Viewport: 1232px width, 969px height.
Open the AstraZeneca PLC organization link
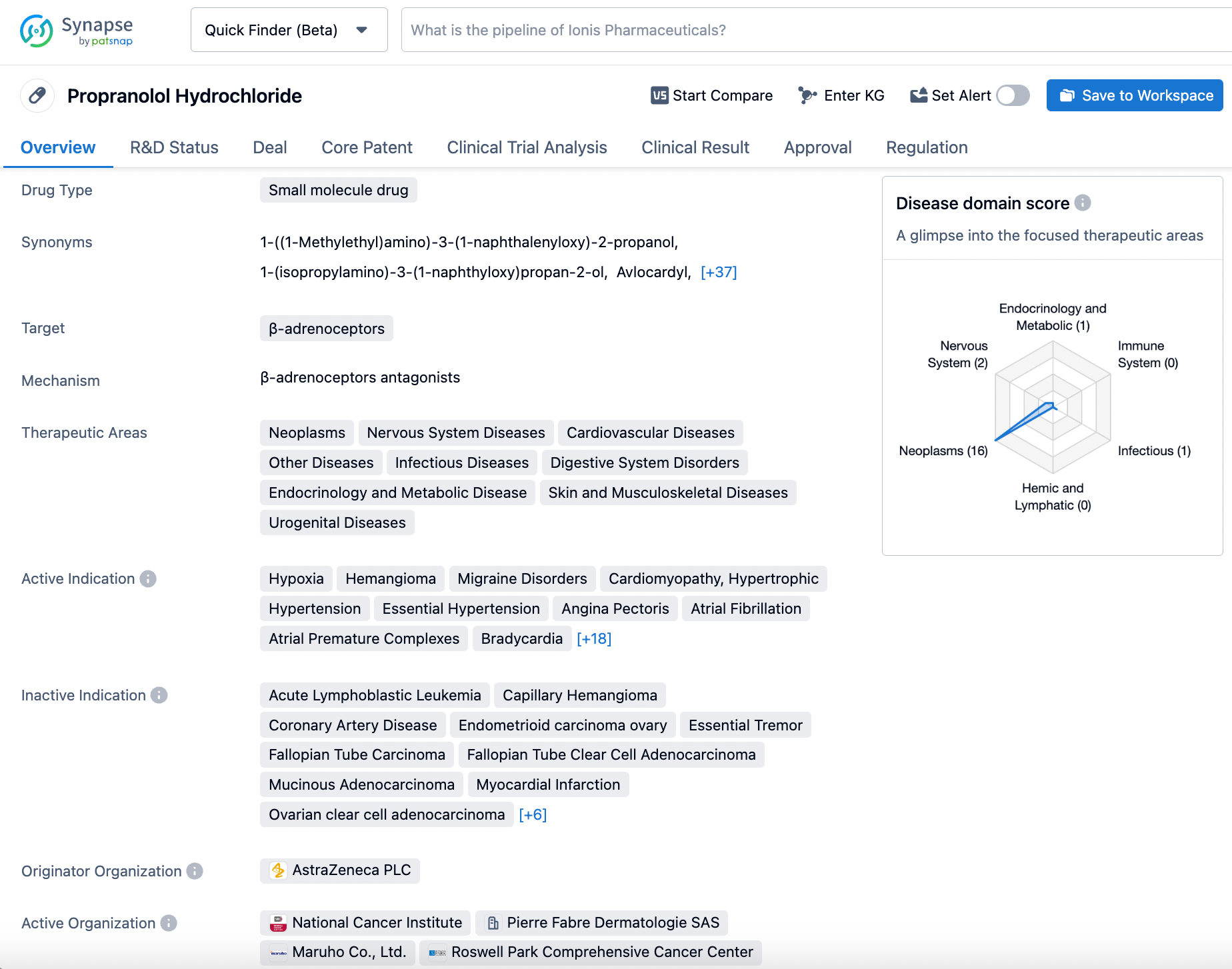340,871
